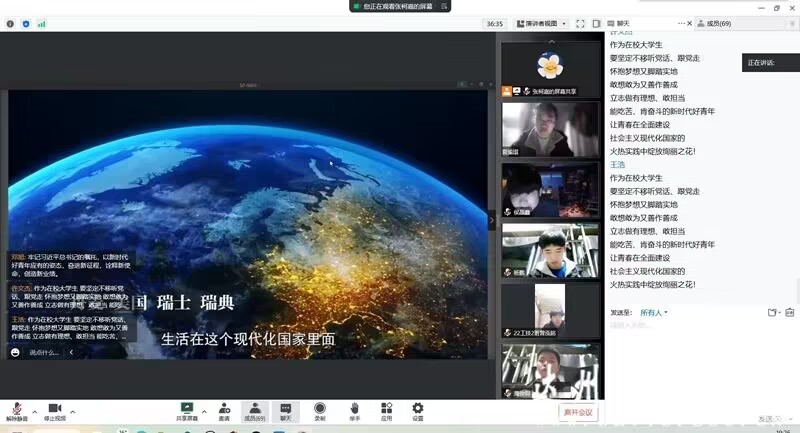Select the members 成员(69) panel tab
Image resolution: width=800 pixels, height=433 pixels.
tap(714, 23)
